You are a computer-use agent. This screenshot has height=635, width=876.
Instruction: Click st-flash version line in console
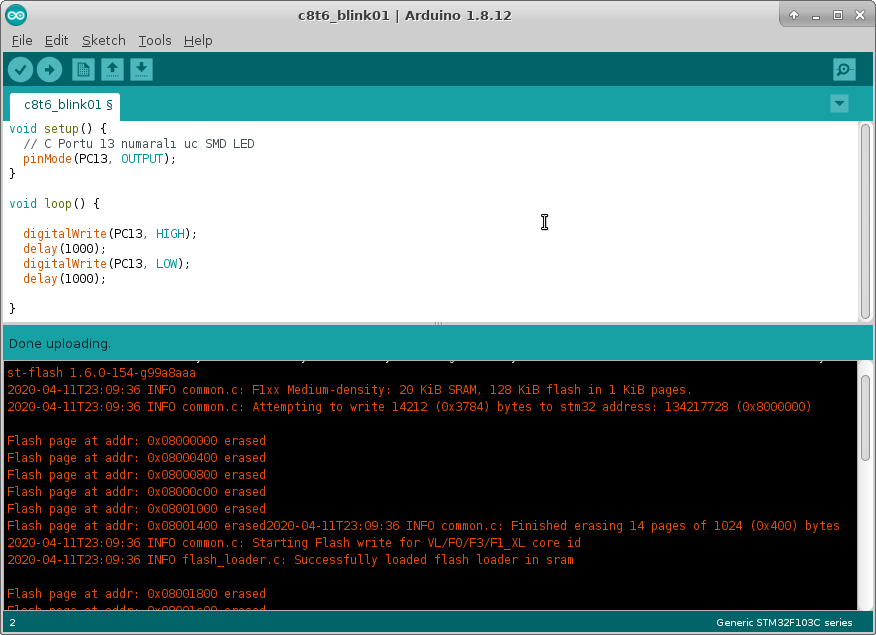(x=101, y=373)
